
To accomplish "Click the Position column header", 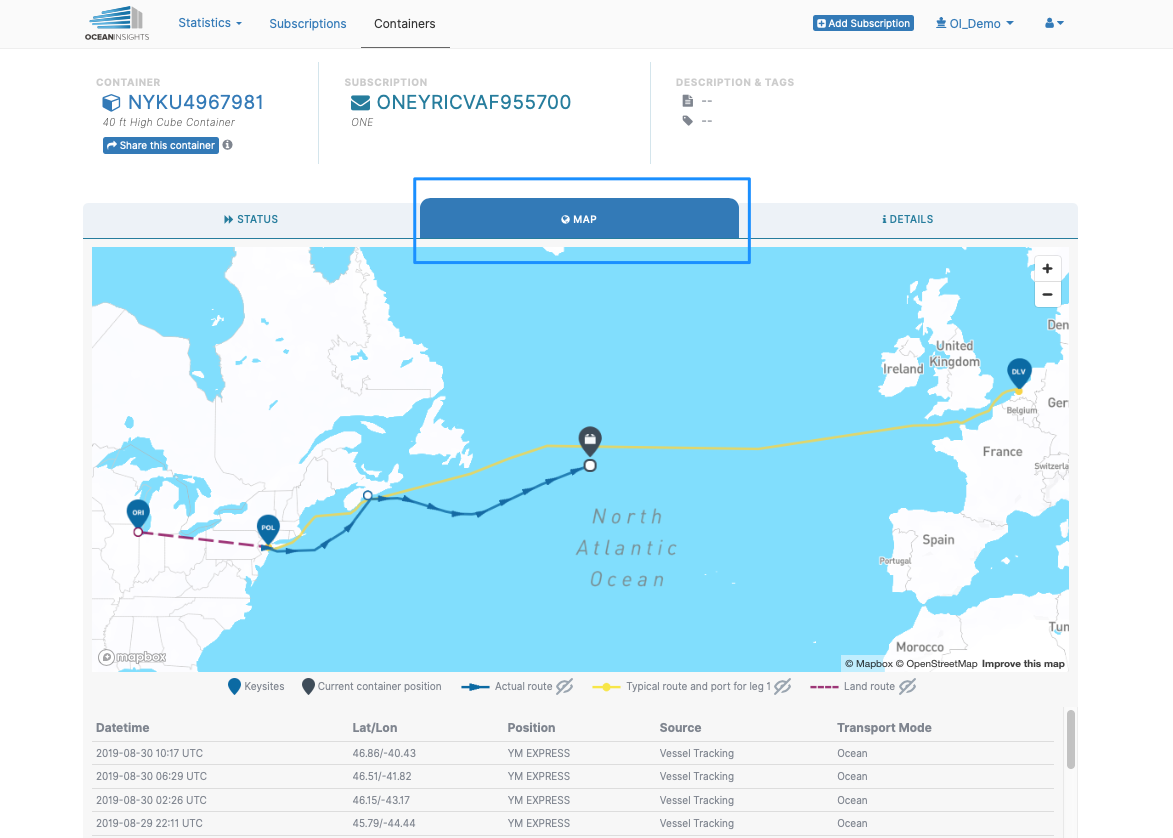I will pos(531,727).
